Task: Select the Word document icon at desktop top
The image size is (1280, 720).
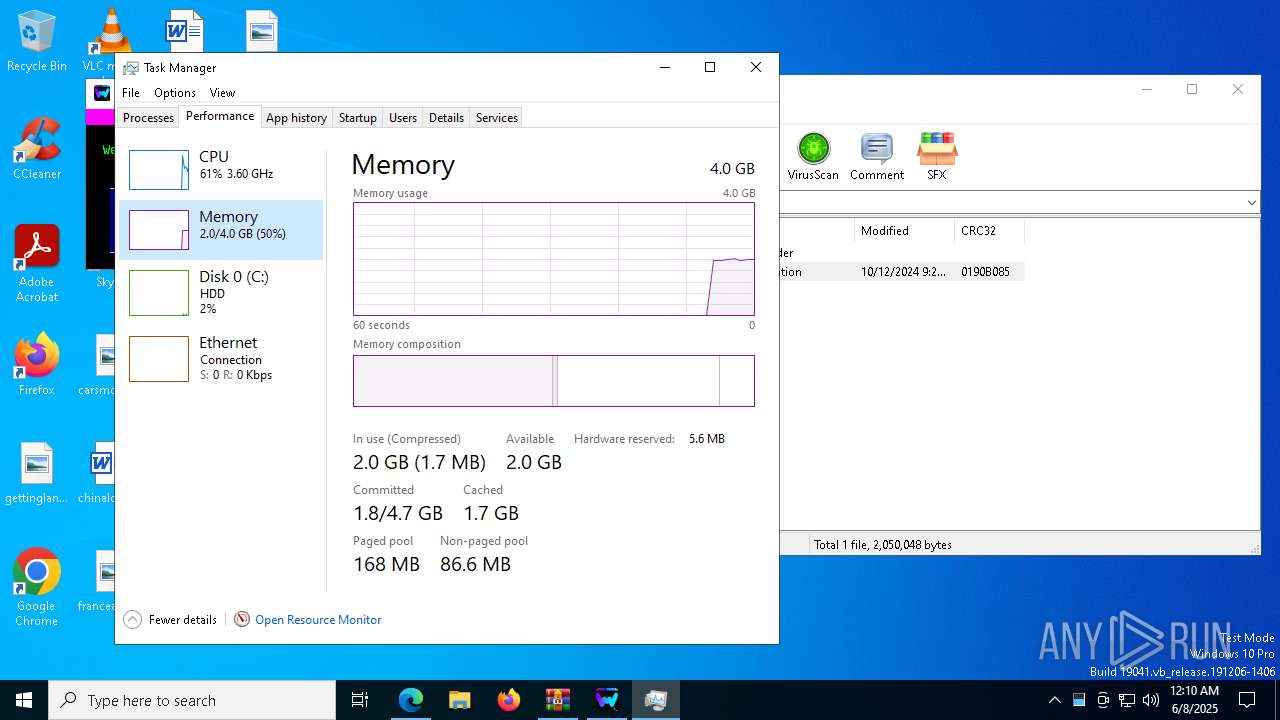Action: point(184,30)
